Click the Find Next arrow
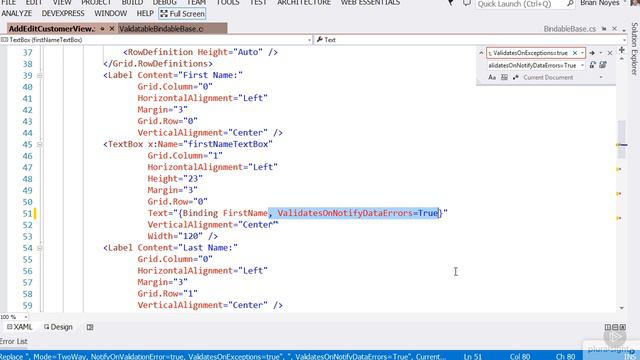 (x=592, y=53)
